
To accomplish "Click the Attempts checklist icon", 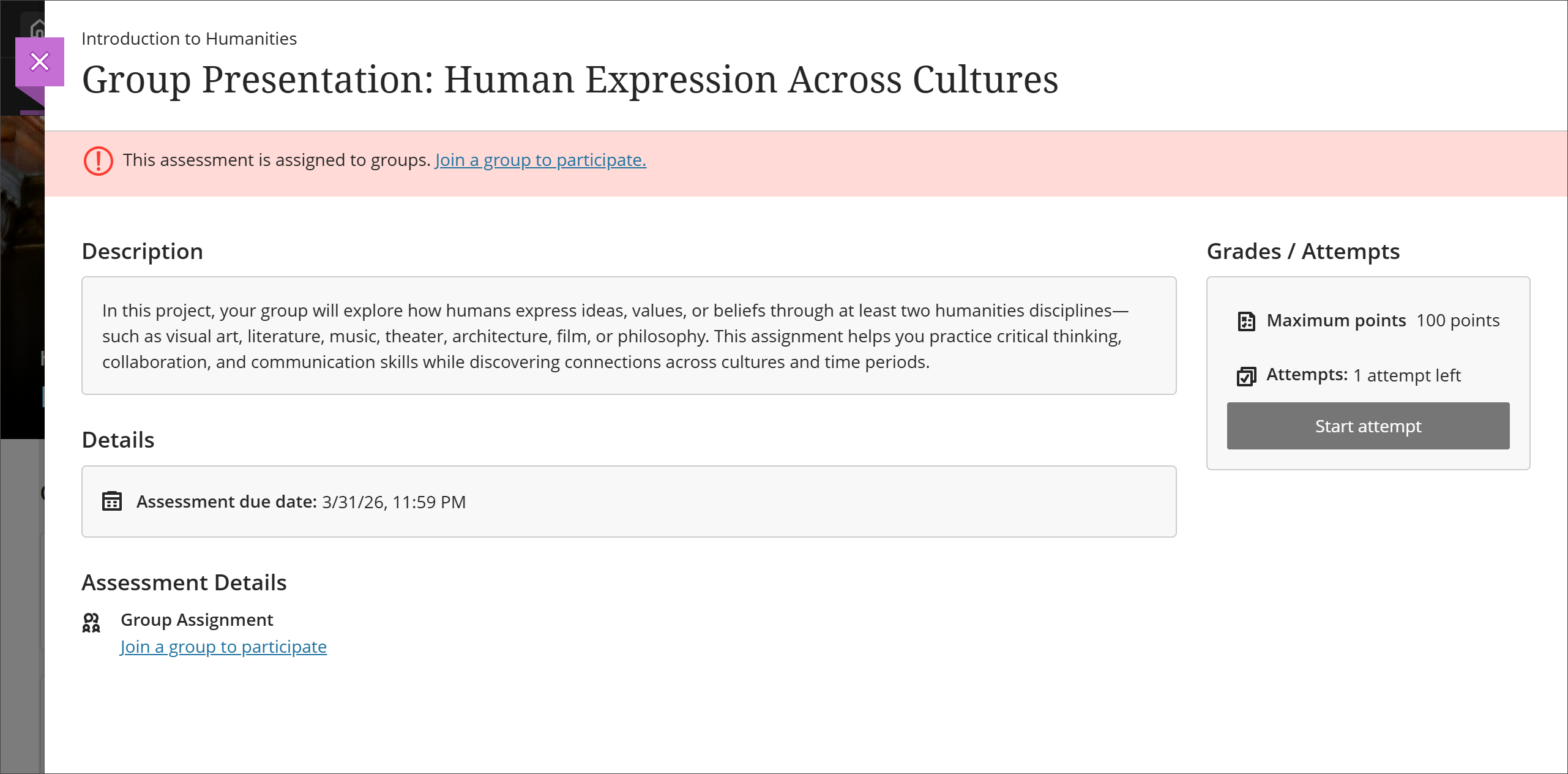I will coord(1247,377).
